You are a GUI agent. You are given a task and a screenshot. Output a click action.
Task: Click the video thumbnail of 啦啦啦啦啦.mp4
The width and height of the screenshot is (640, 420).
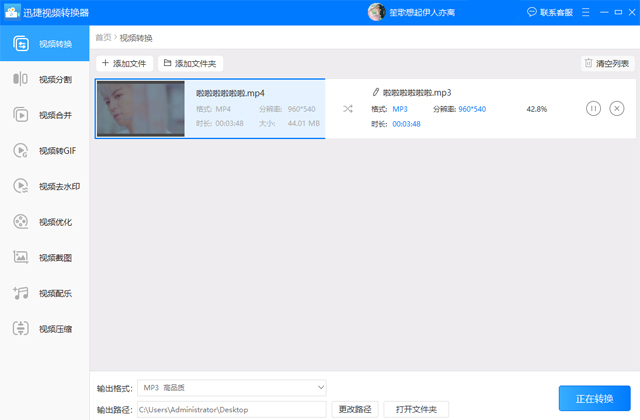pyautogui.click(x=140, y=109)
